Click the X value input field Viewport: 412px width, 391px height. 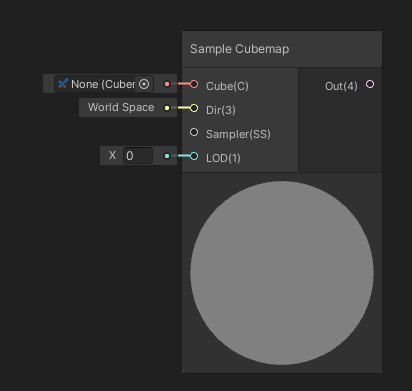[138, 156]
